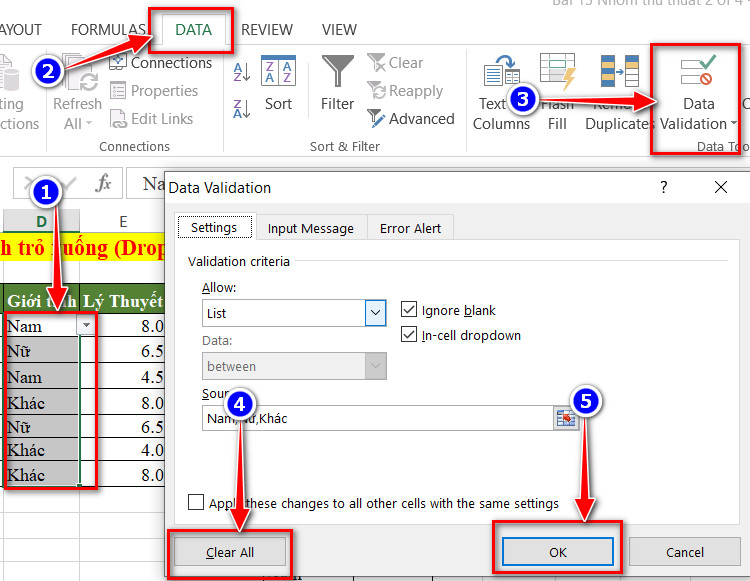Image resolution: width=750 pixels, height=581 pixels.
Task: Click the OK button
Action: click(x=558, y=552)
